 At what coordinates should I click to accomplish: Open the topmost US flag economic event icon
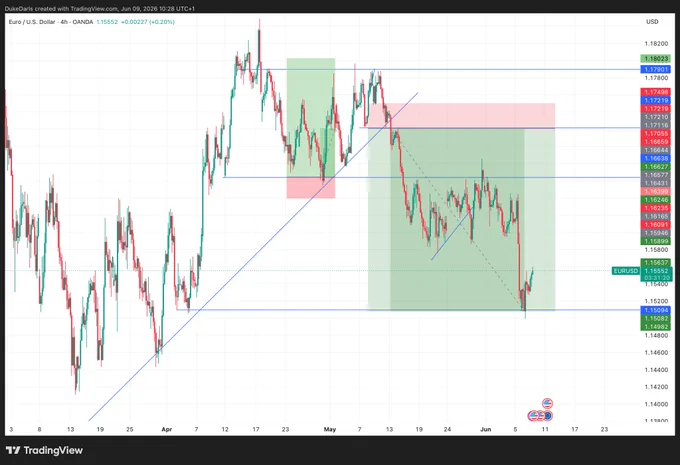[547, 403]
